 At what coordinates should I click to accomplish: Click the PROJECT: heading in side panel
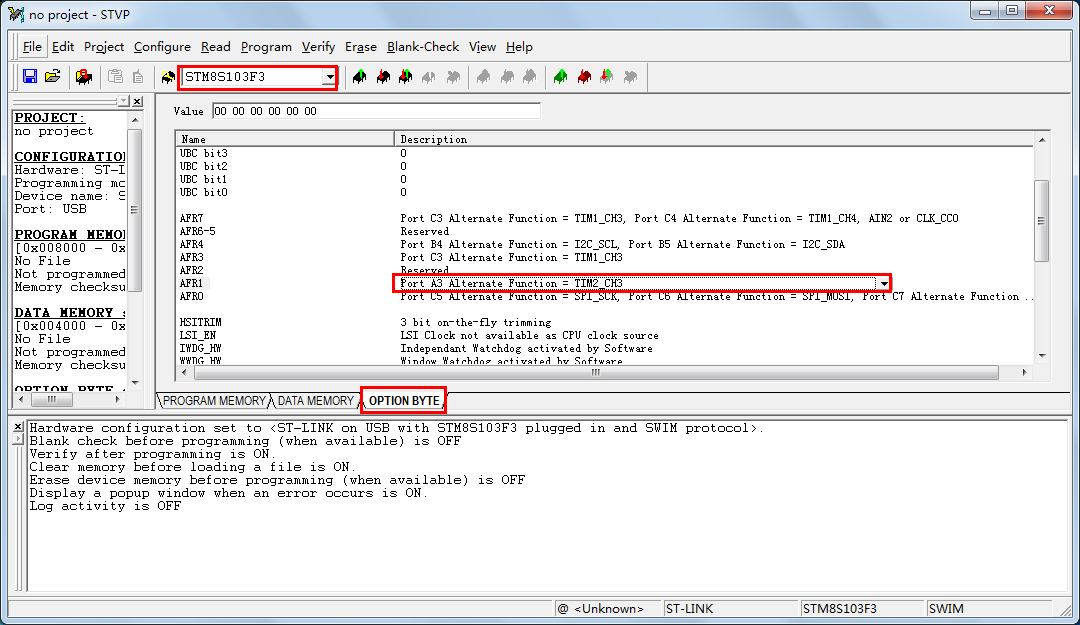(x=50, y=118)
